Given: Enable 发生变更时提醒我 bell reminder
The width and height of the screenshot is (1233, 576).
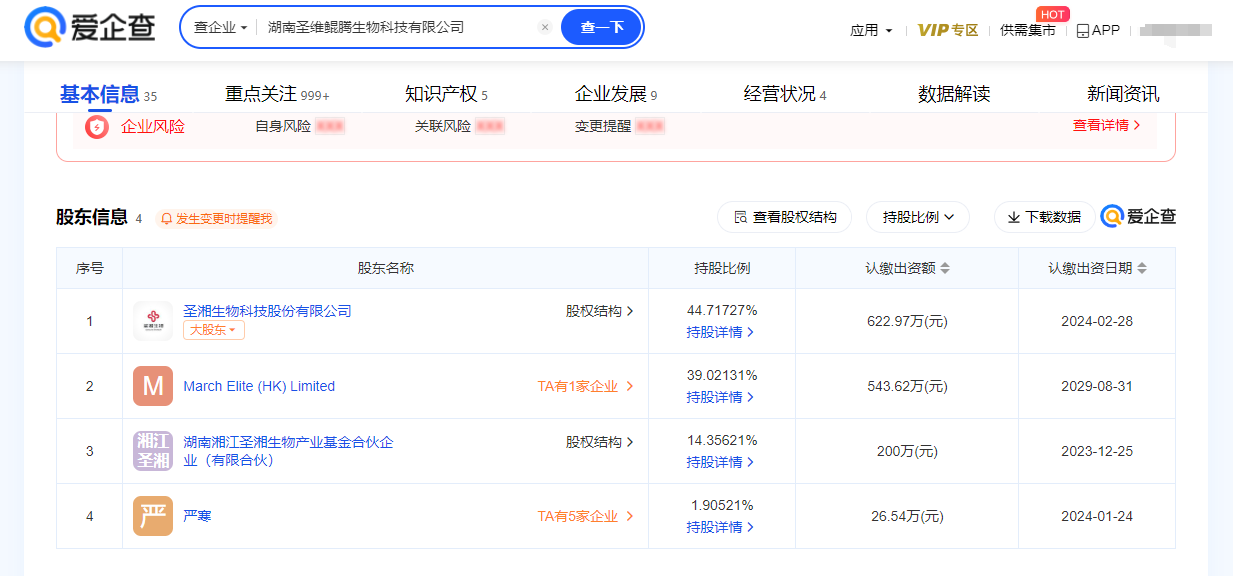Looking at the screenshot, I should click(216, 218).
